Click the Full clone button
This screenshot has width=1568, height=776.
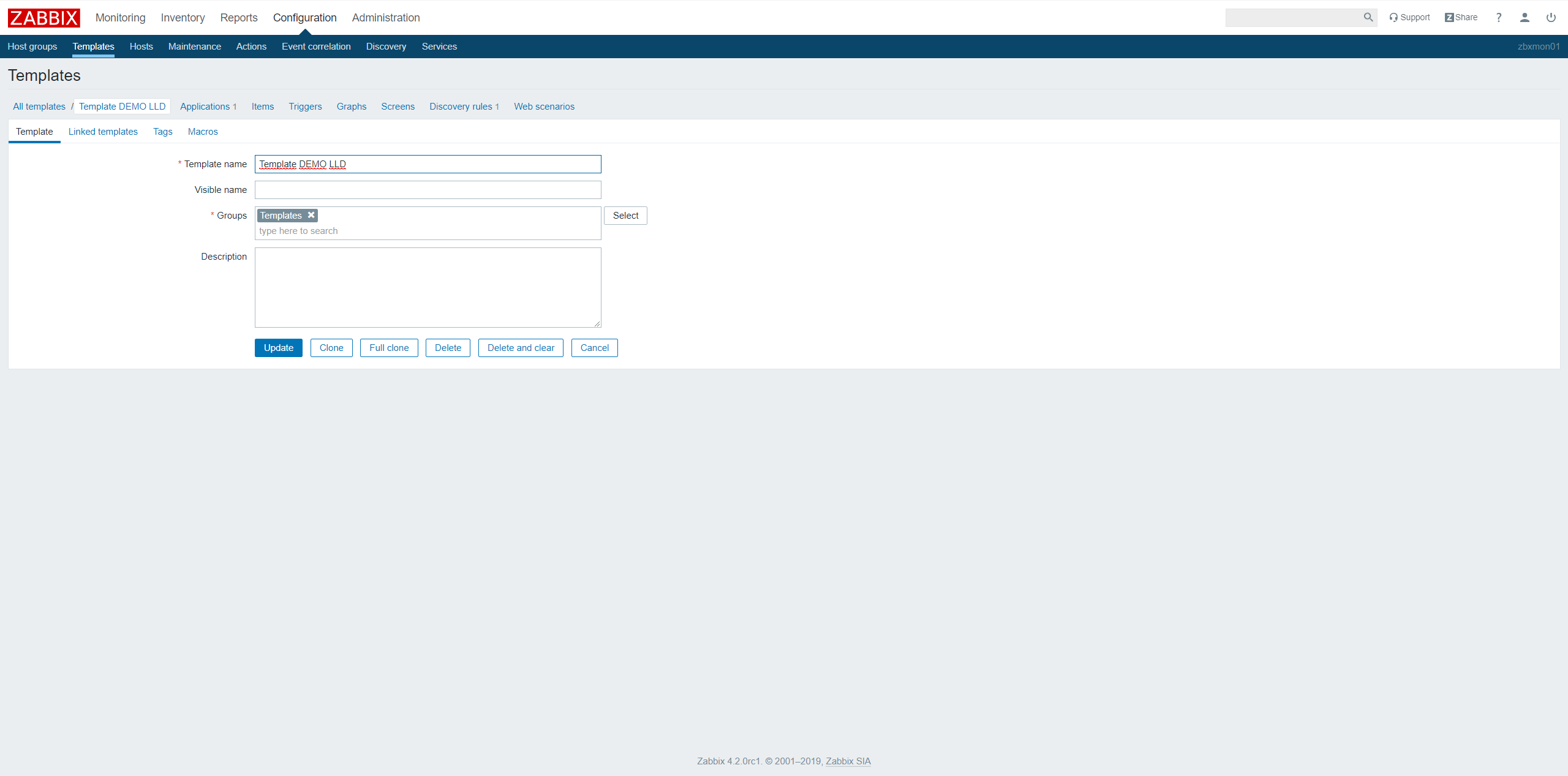point(389,348)
